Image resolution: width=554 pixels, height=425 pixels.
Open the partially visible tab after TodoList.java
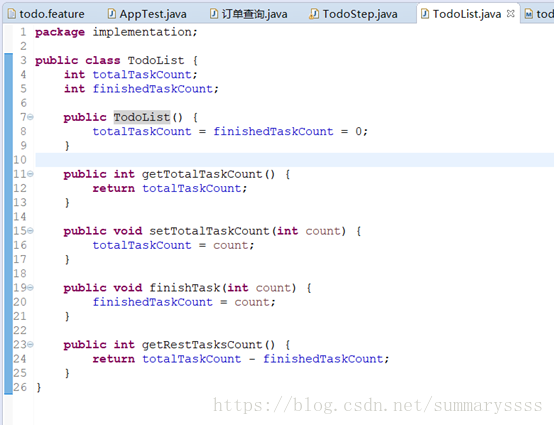pyautogui.click(x=539, y=14)
